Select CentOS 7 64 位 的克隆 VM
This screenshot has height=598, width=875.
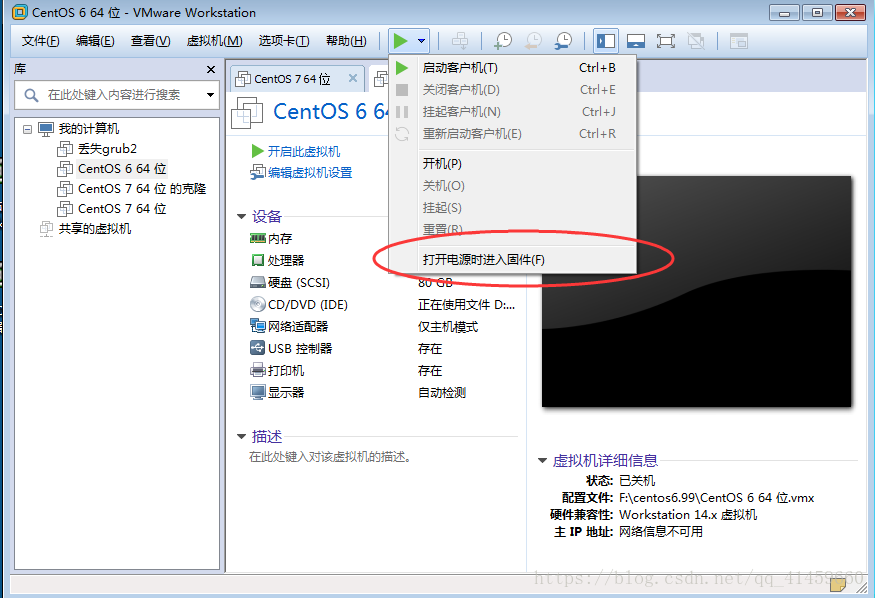pyautogui.click(x=142, y=189)
